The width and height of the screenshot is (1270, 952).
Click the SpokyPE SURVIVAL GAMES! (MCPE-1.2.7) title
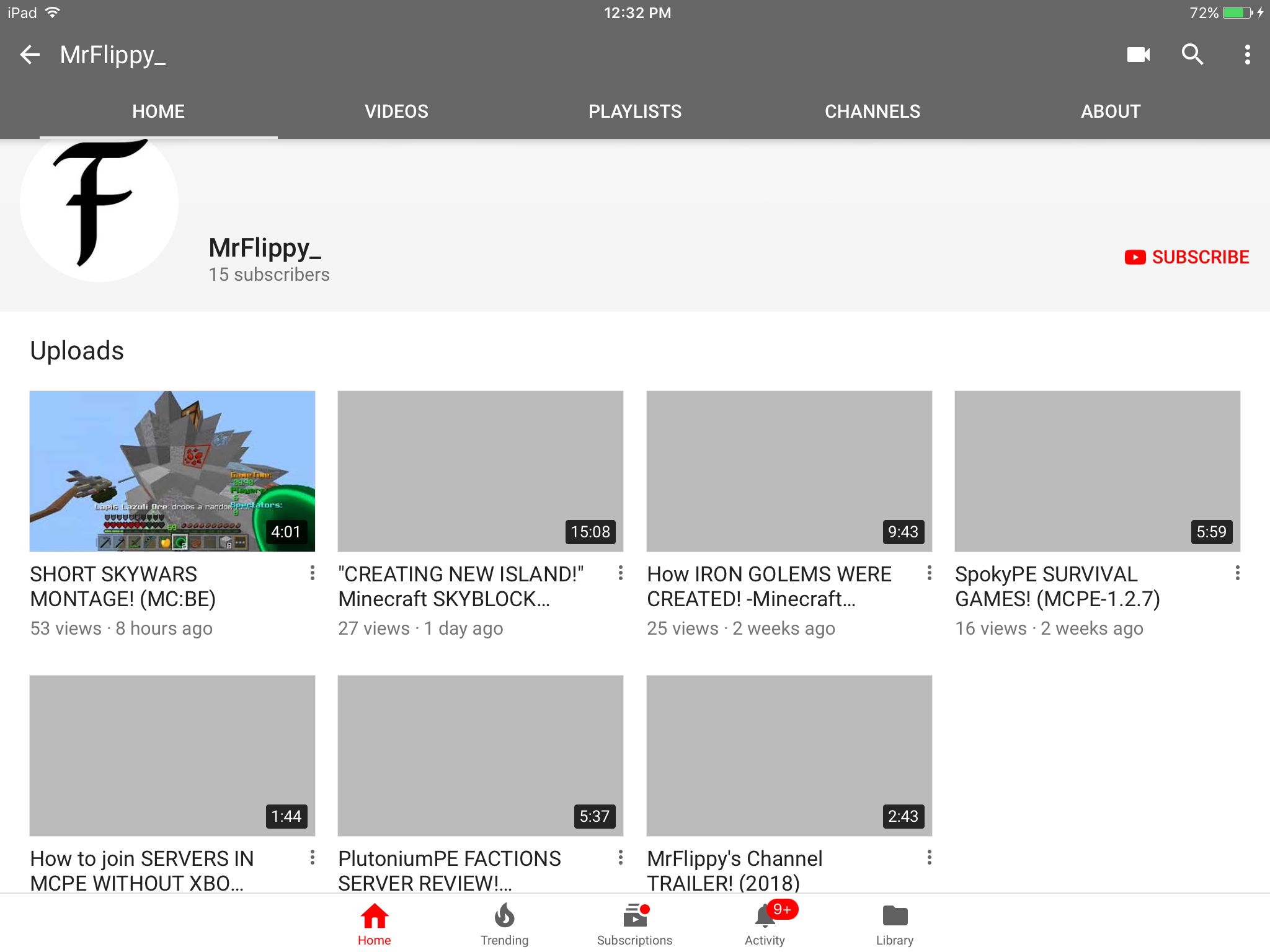(x=1057, y=586)
